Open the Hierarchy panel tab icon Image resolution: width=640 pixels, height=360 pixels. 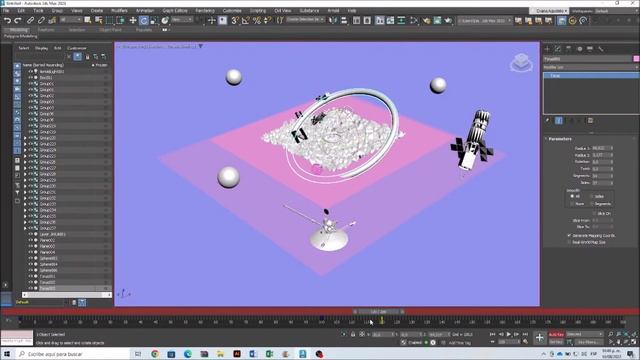[x=569, y=49]
